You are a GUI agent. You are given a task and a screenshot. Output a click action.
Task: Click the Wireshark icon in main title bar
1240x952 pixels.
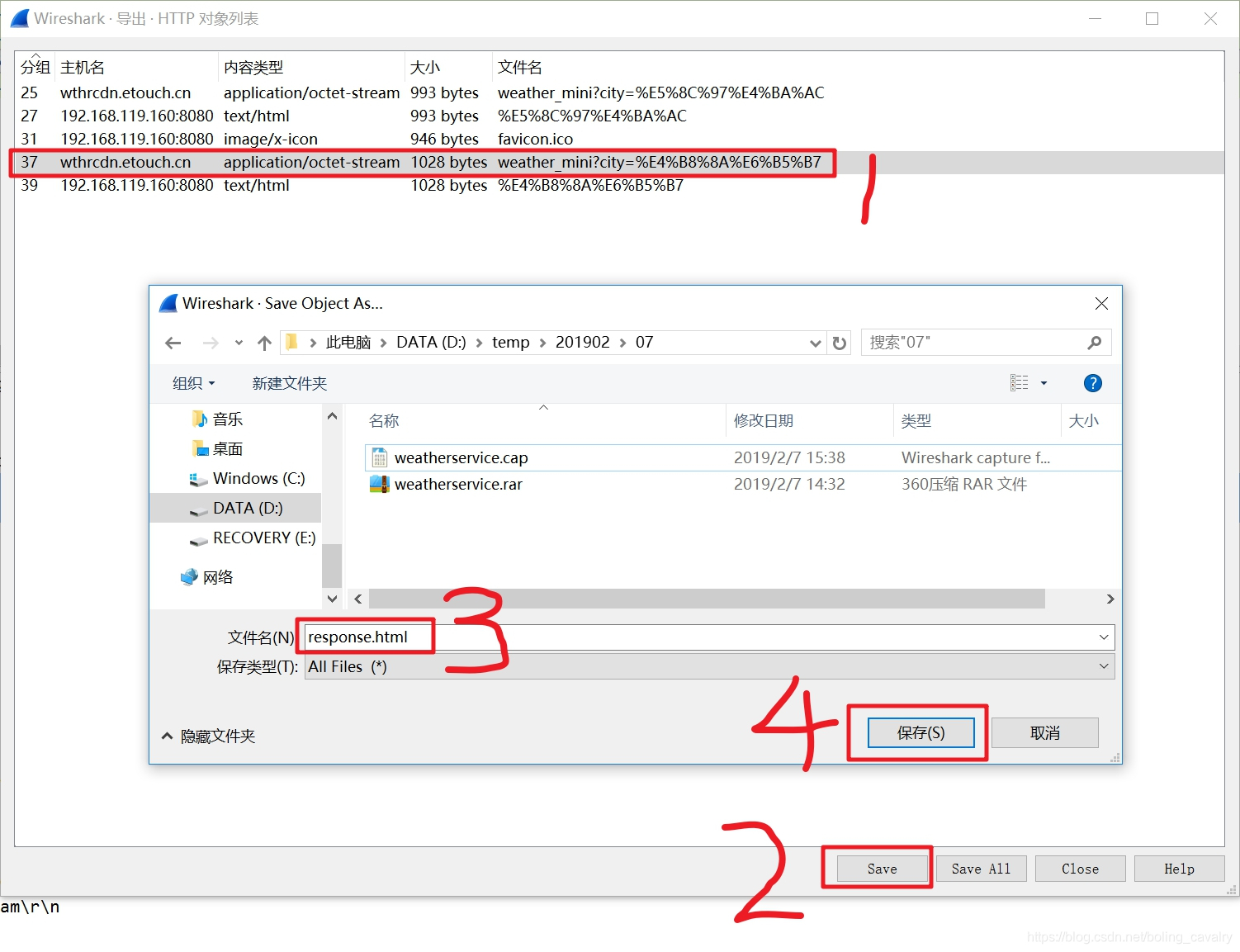point(21,18)
